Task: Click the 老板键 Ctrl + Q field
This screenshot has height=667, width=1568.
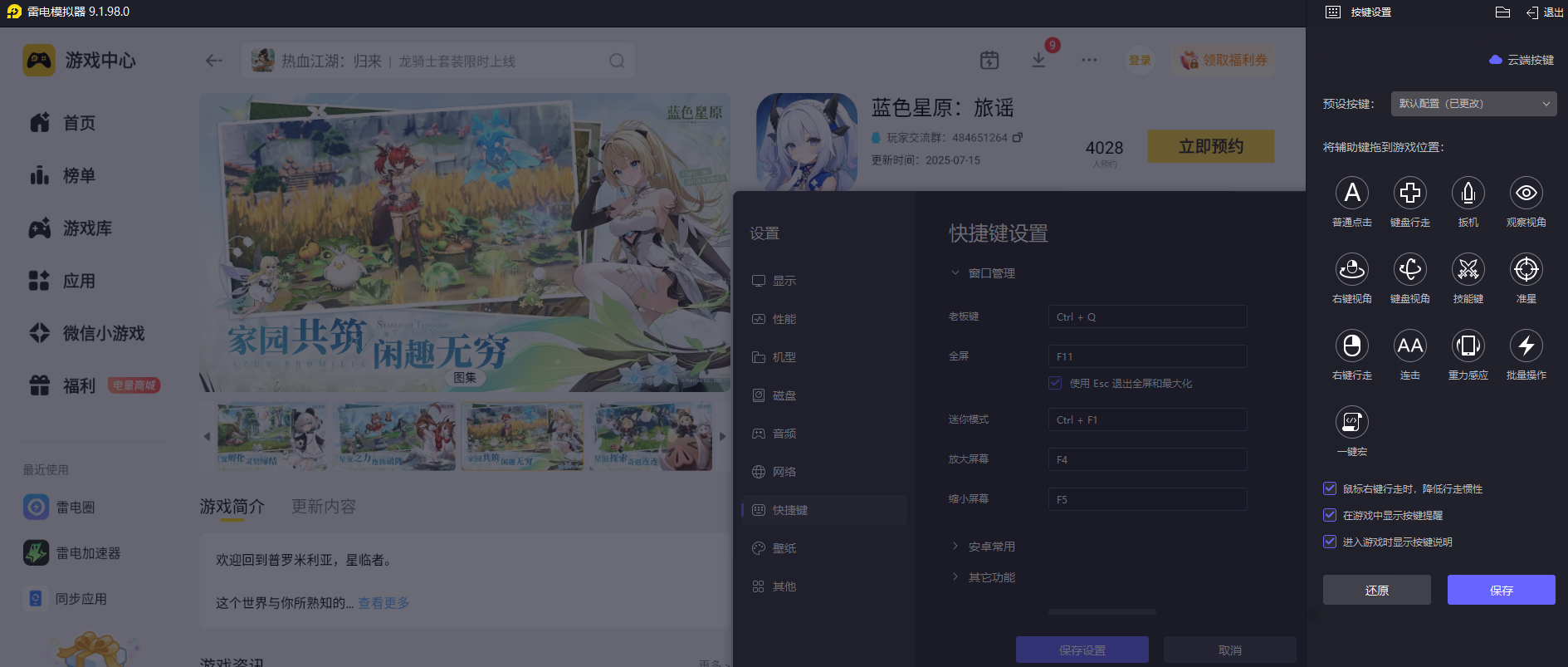Action: (x=1147, y=316)
